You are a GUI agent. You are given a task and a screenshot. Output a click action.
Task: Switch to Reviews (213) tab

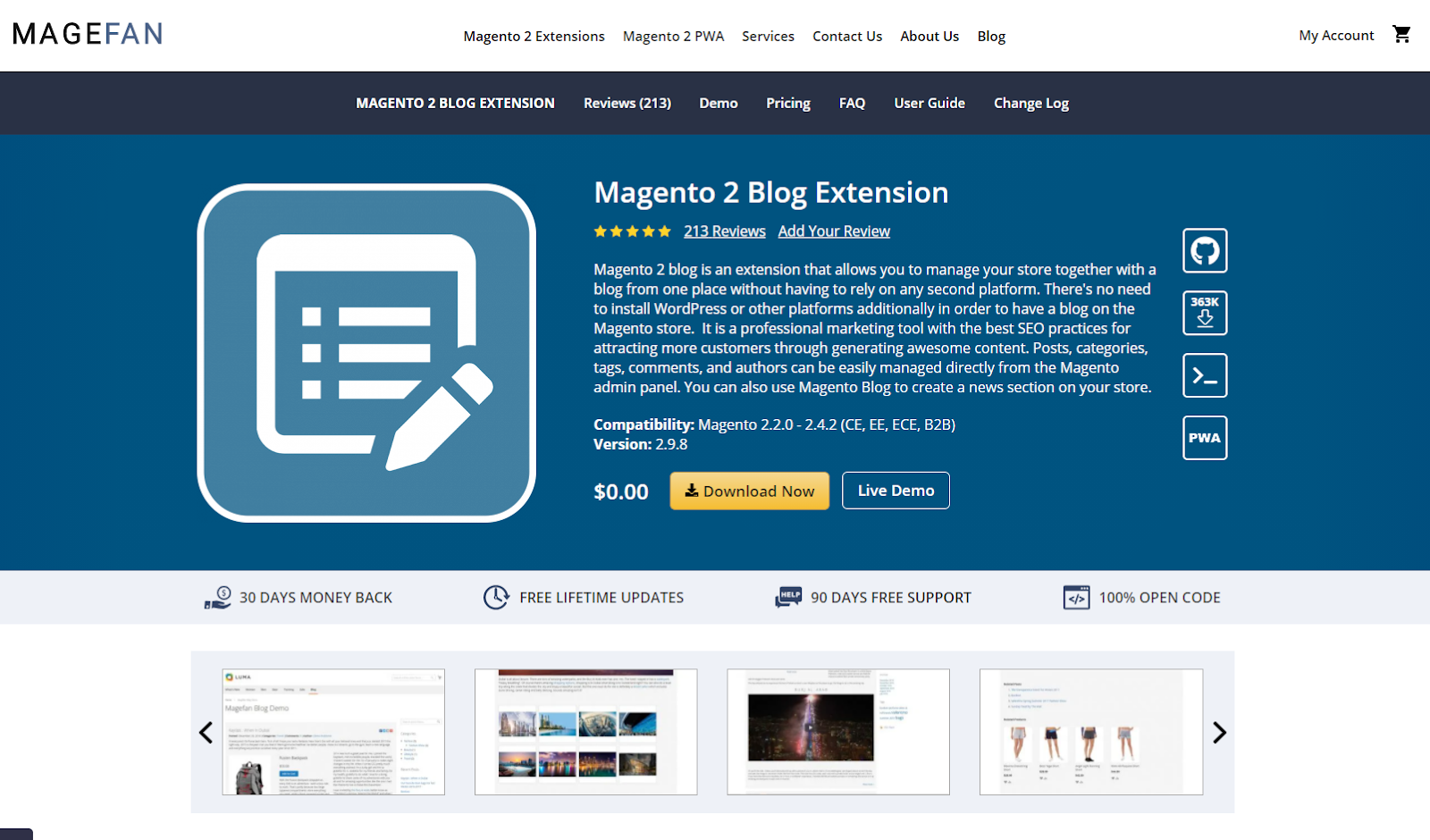pyautogui.click(x=627, y=104)
